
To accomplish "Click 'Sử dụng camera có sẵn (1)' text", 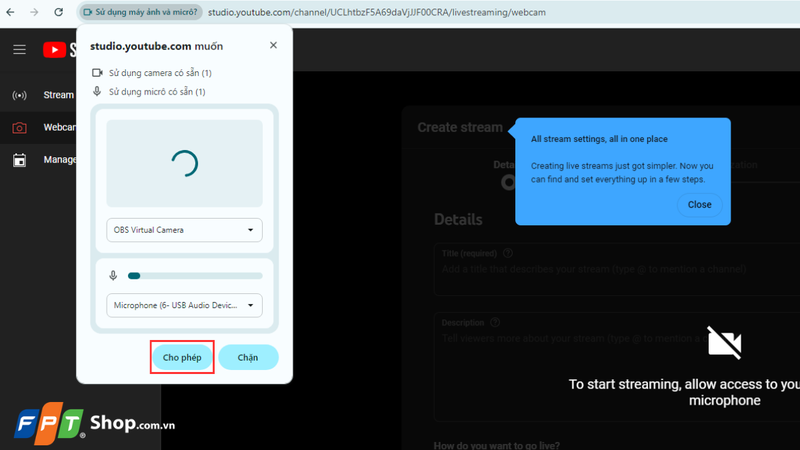I will pyautogui.click(x=160, y=73).
